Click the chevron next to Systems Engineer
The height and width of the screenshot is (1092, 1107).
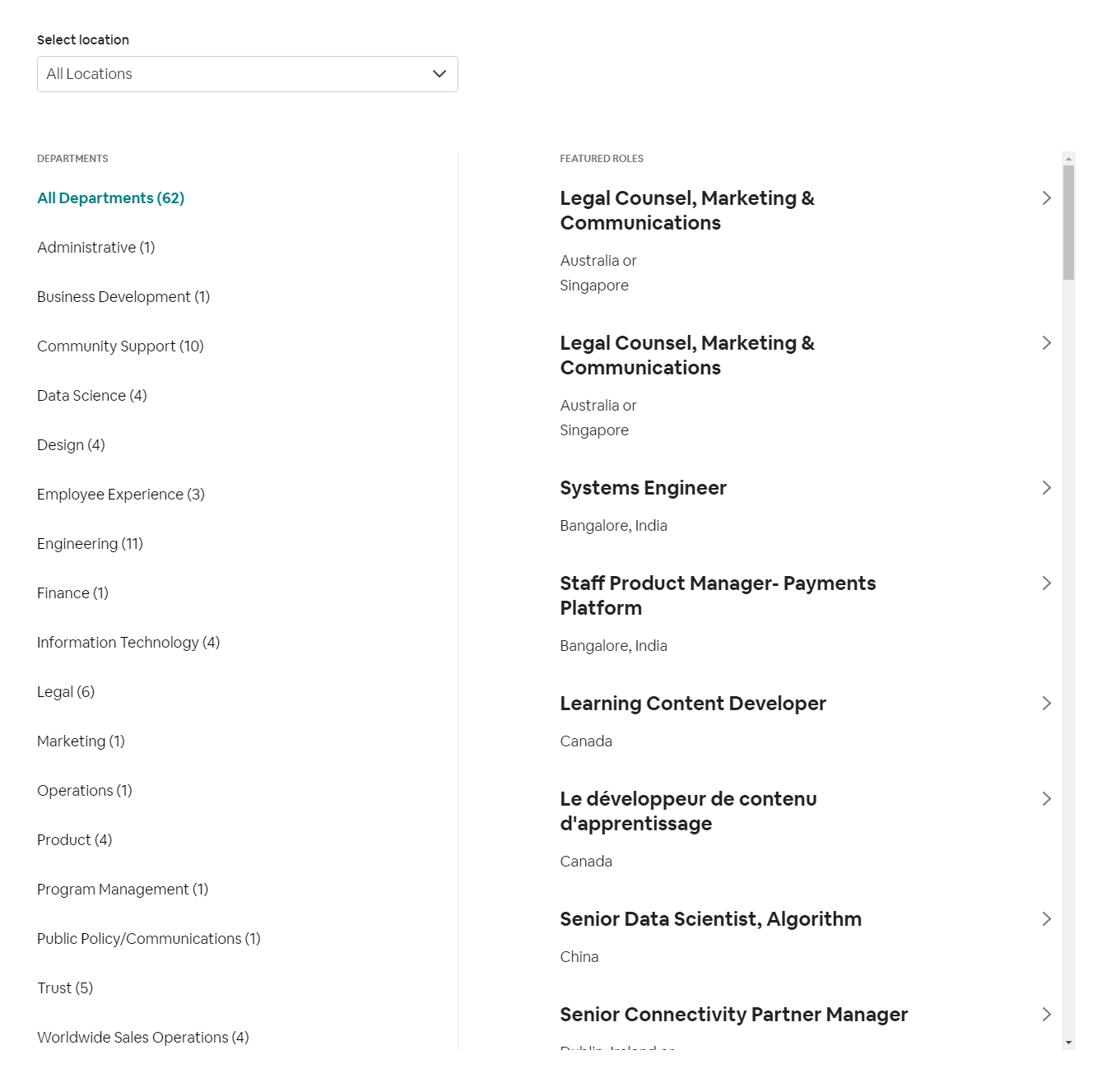(1046, 488)
